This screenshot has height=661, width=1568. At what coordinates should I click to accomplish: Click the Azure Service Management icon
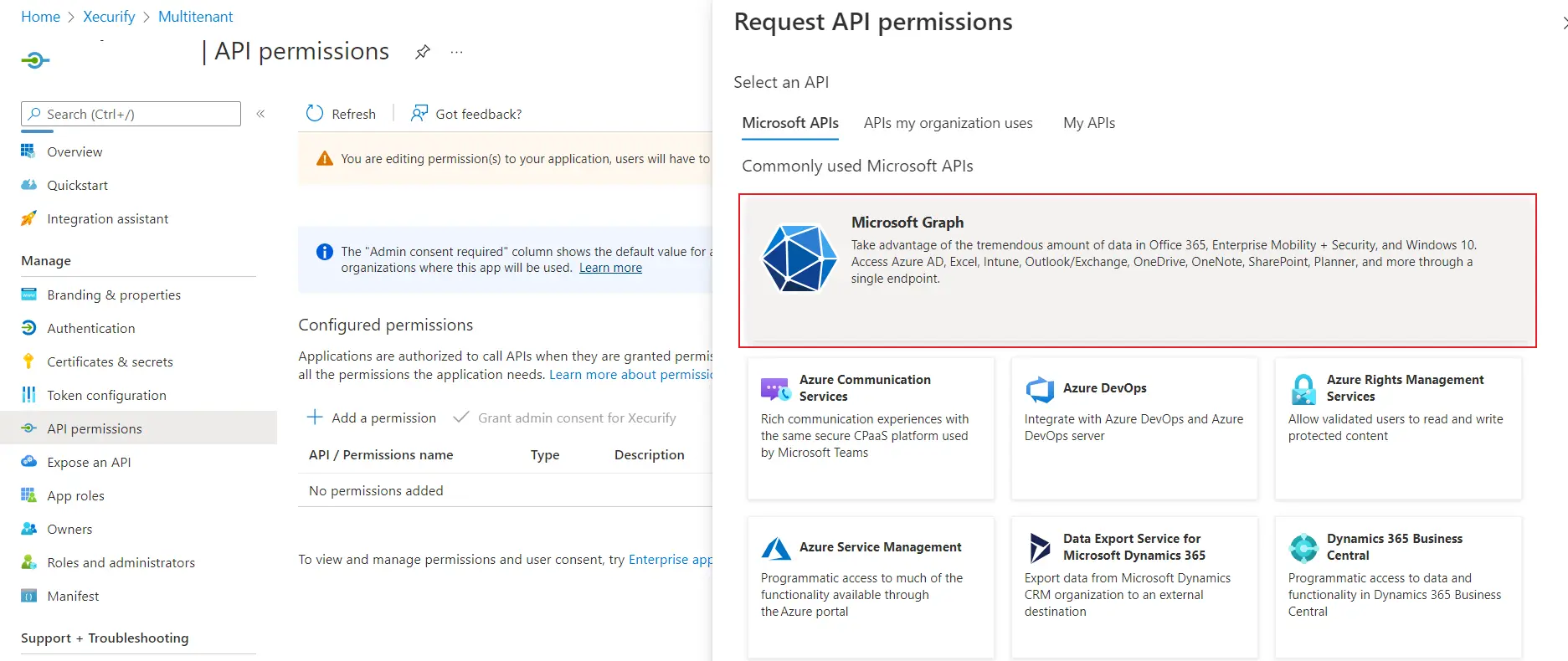click(x=776, y=548)
